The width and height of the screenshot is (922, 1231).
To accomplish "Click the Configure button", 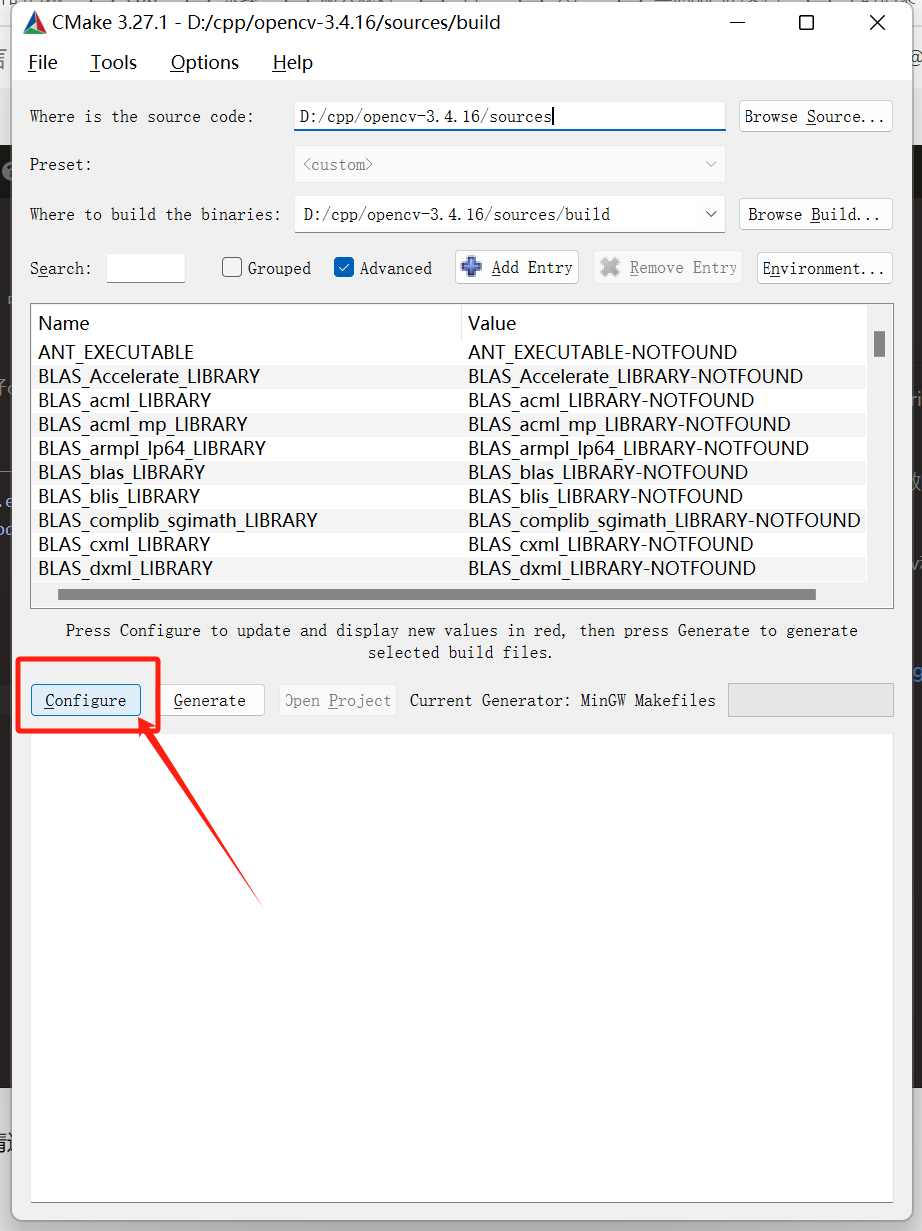I will (86, 700).
